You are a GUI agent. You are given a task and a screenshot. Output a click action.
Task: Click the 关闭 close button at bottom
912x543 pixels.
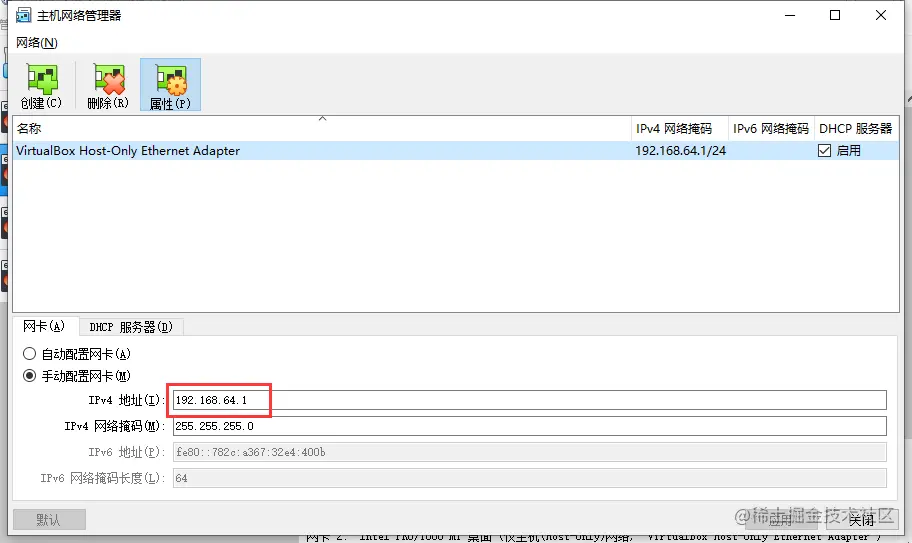(861, 519)
